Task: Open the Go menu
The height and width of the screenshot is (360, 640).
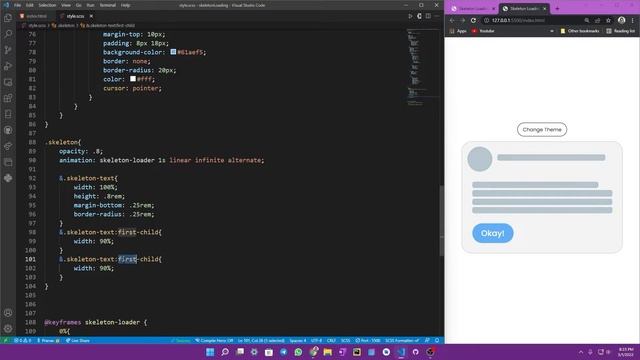Action: (x=78, y=5)
